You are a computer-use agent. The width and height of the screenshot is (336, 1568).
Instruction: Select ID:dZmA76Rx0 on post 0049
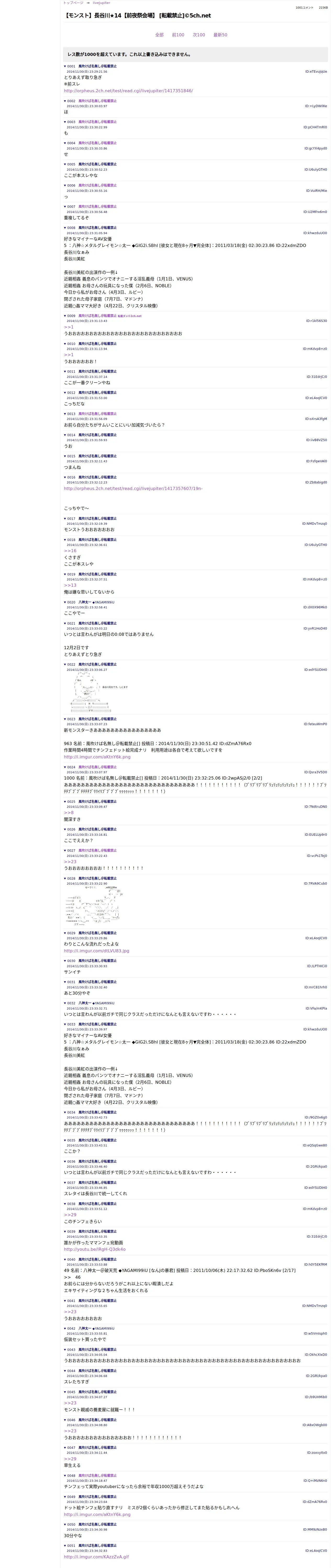coord(315,1502)
